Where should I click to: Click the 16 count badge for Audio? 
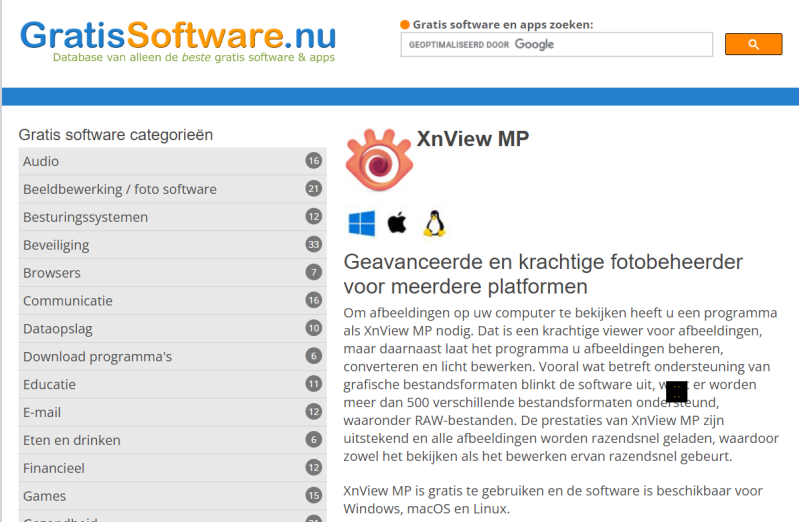(314, 161)
